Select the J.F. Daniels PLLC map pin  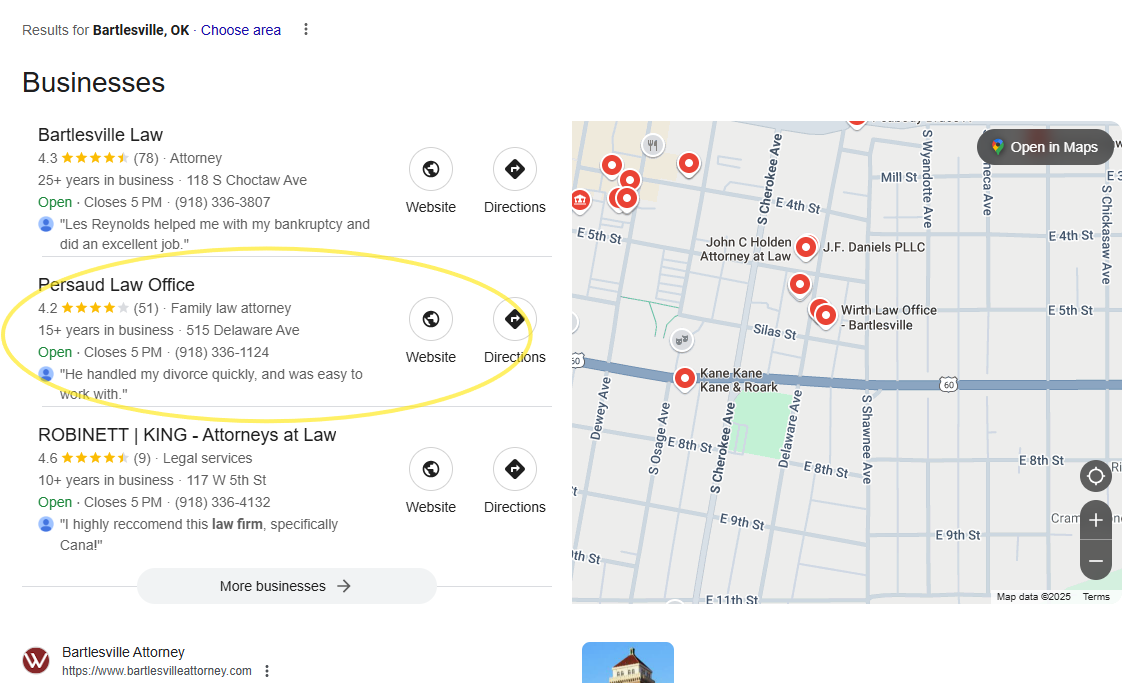tap(806, 249)
